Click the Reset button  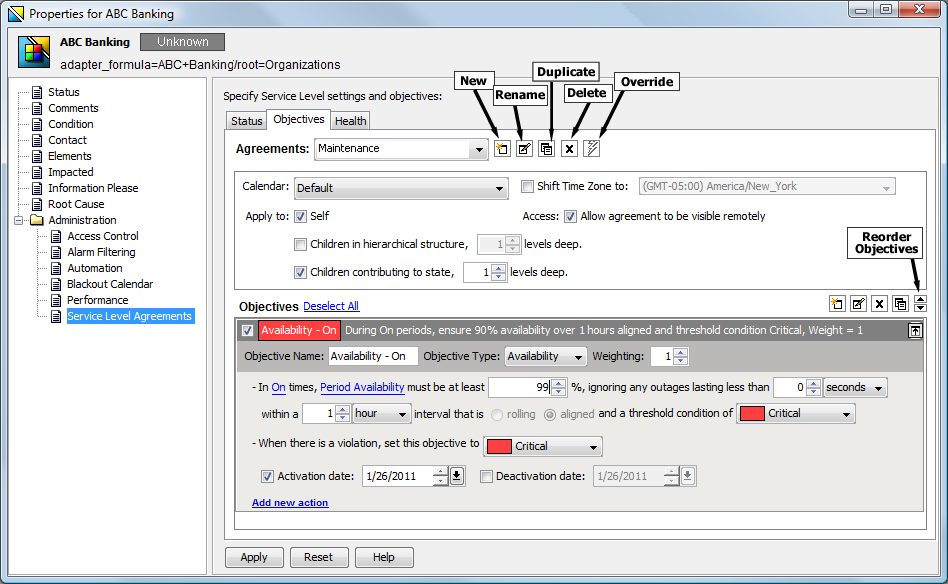[x=319, y=557]
